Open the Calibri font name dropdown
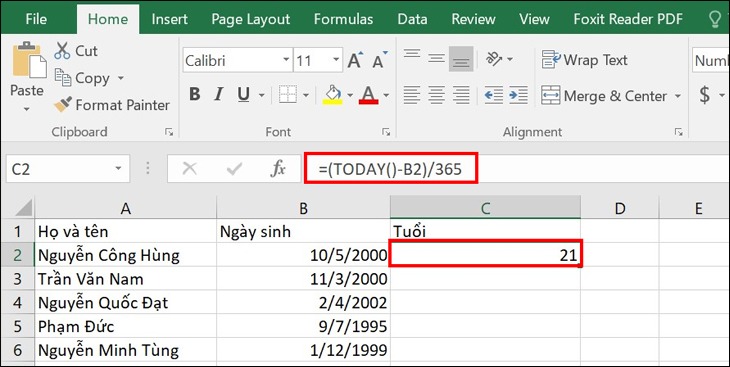730x367 pixels. pyautogui.click(x=286, y=61)
